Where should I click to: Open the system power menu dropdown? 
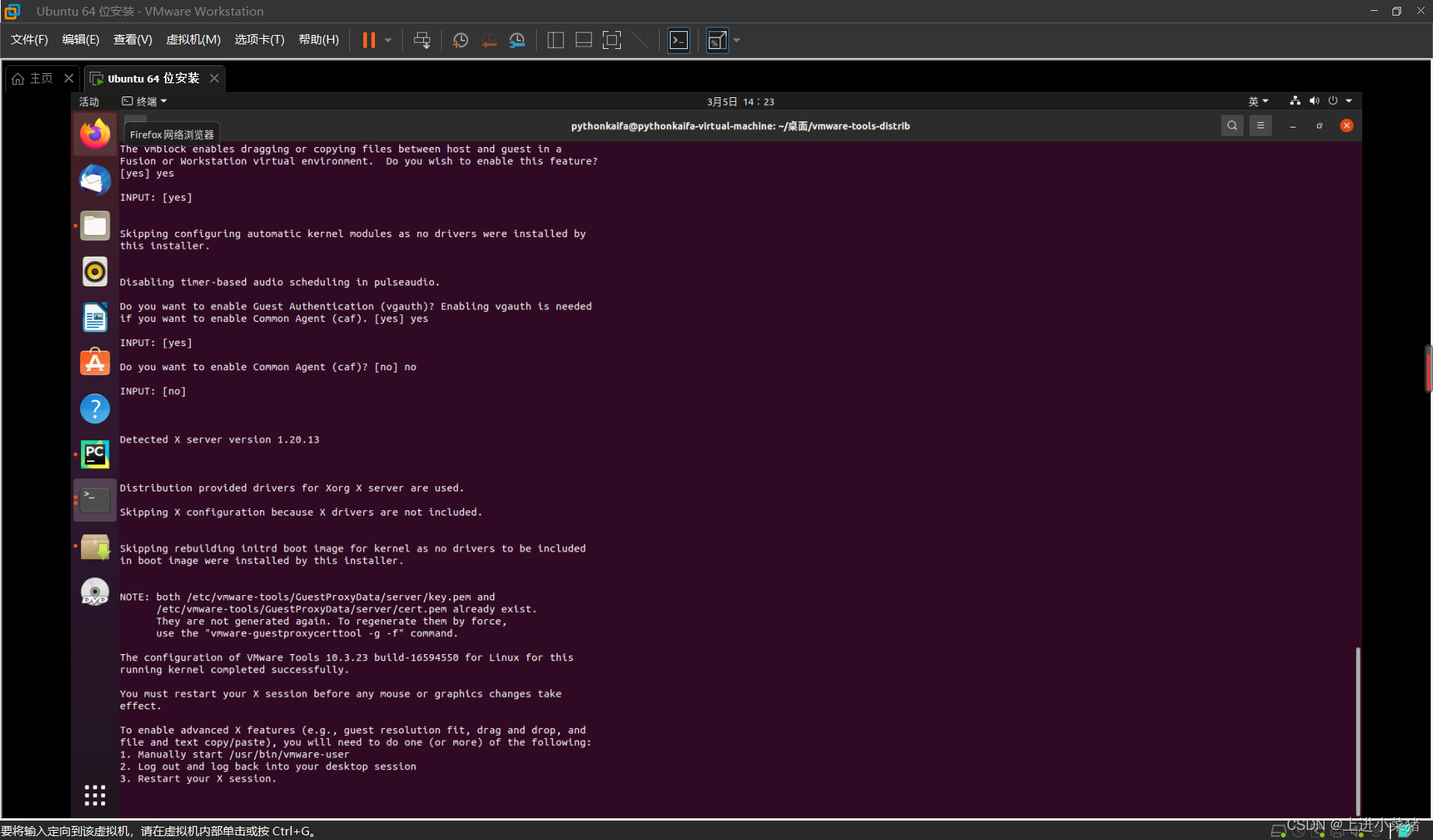(x=1333, y=101)
